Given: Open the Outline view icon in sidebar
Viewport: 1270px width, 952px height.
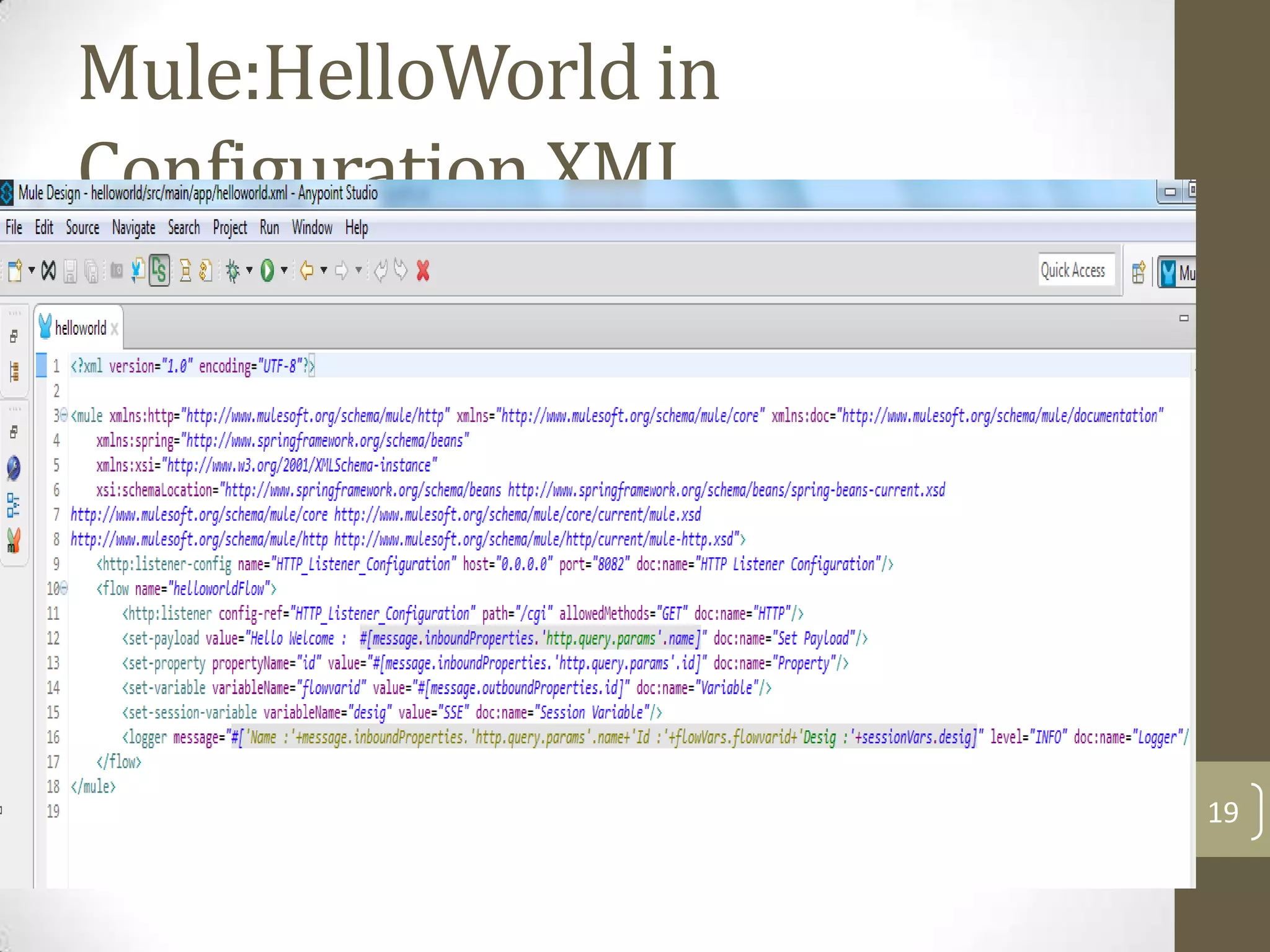Looking at the screenshot, I should 13,505.
